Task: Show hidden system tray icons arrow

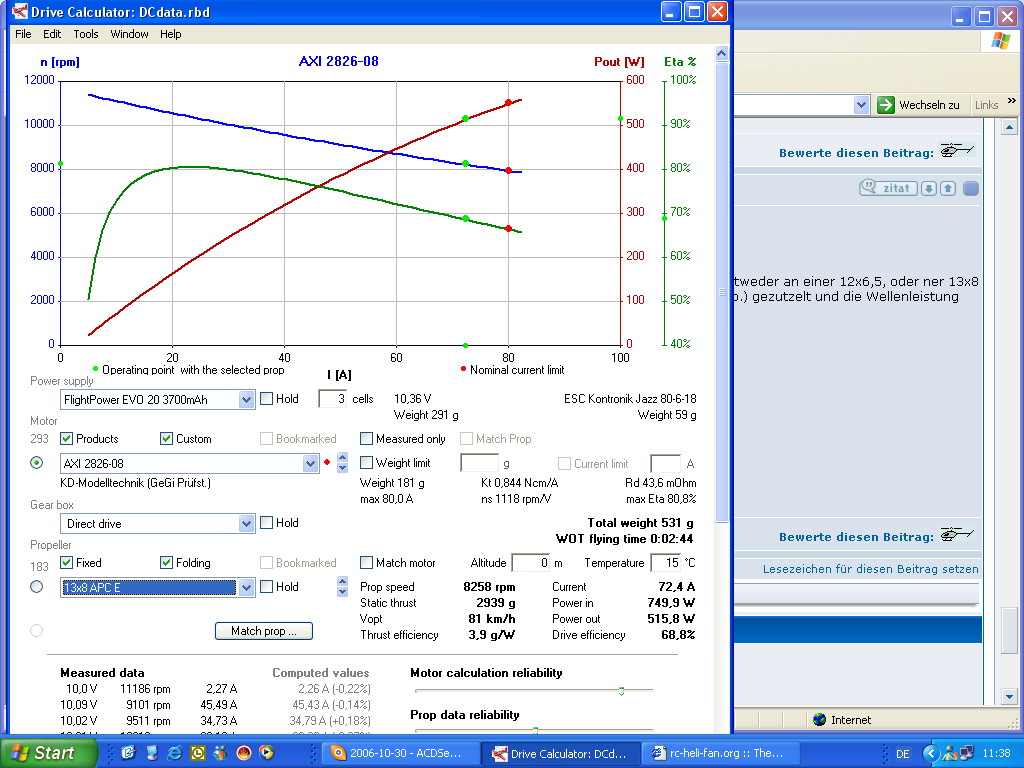Action: [931, 754]
